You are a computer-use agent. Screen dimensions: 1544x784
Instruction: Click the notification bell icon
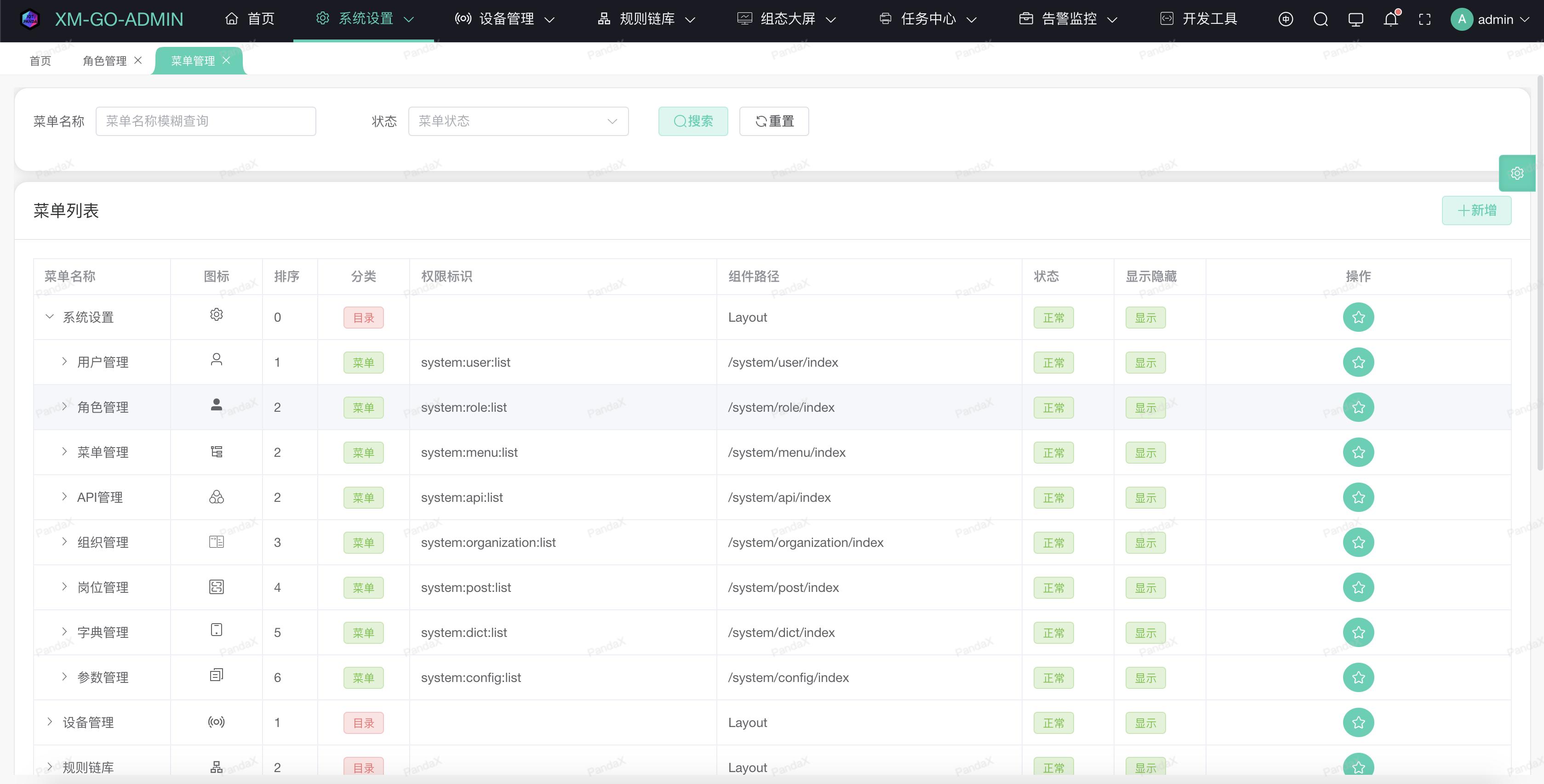point(1390,19)
